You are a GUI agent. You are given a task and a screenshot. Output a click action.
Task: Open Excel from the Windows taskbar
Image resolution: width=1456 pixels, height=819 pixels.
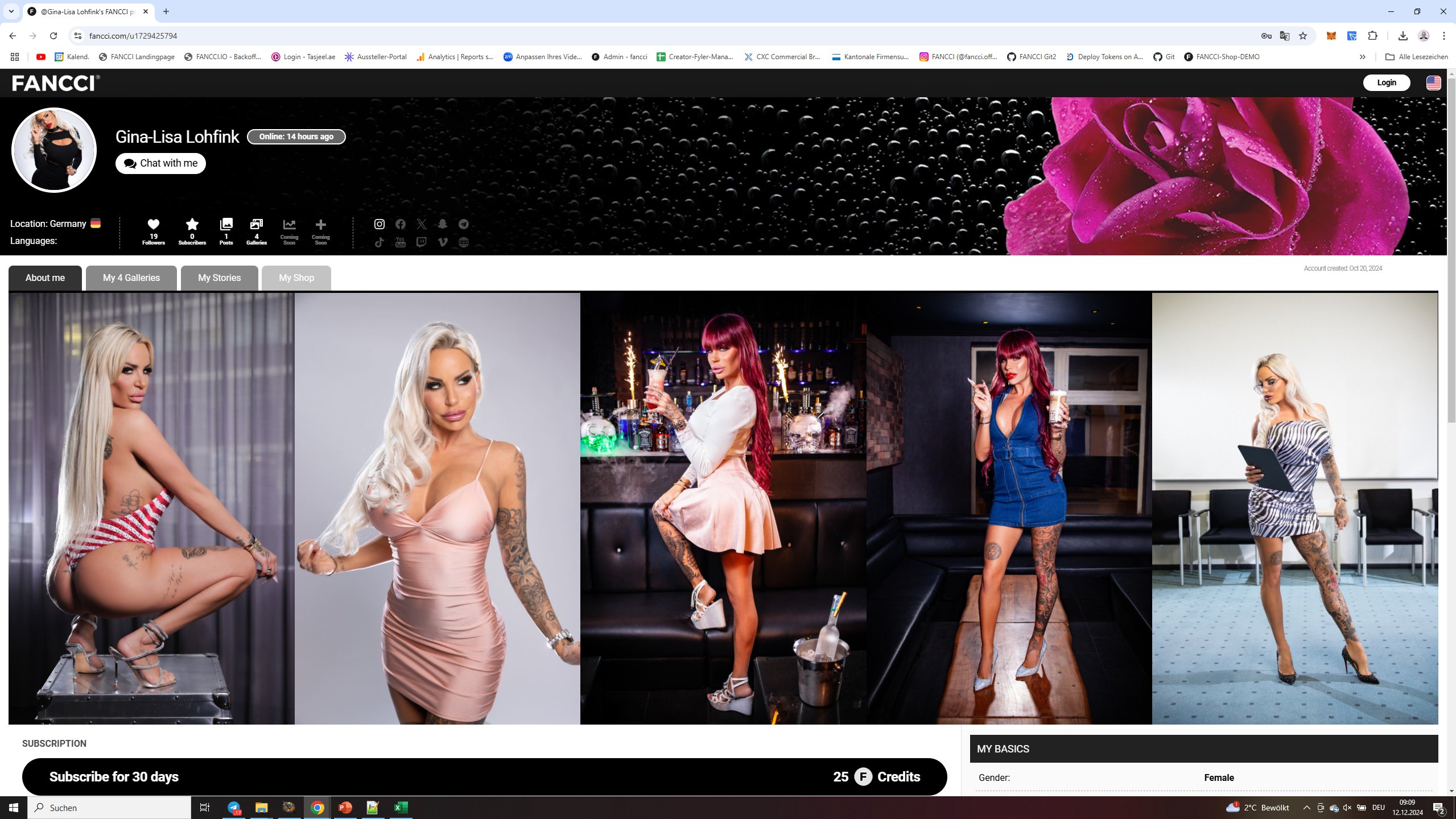coord(400,808)
